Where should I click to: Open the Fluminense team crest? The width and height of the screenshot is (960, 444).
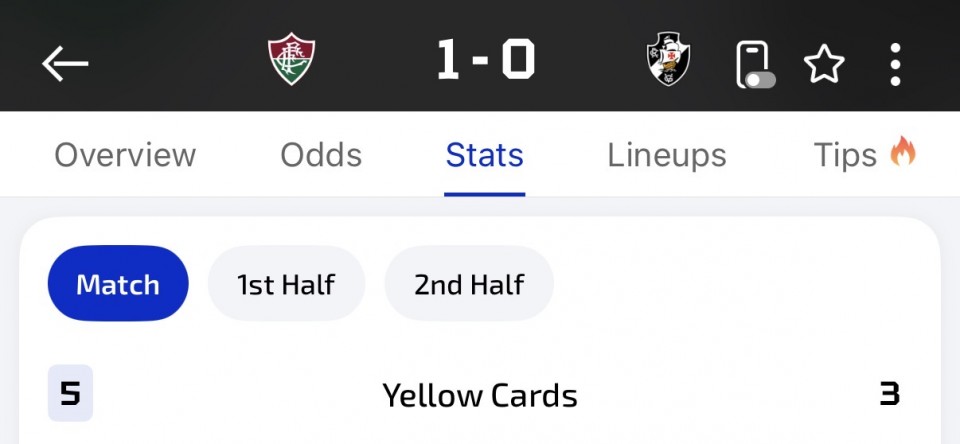[292, 60]
